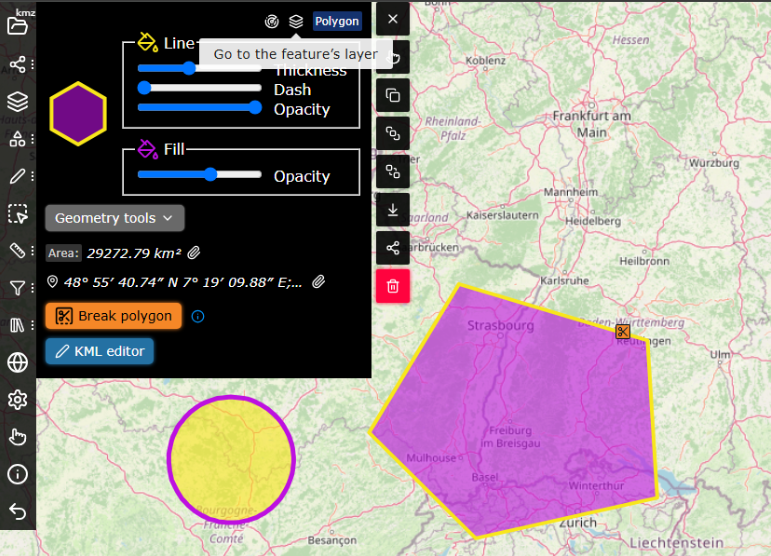Click the linked shapes icon button
Screen dimensions: 771x556
click(392, 133)
